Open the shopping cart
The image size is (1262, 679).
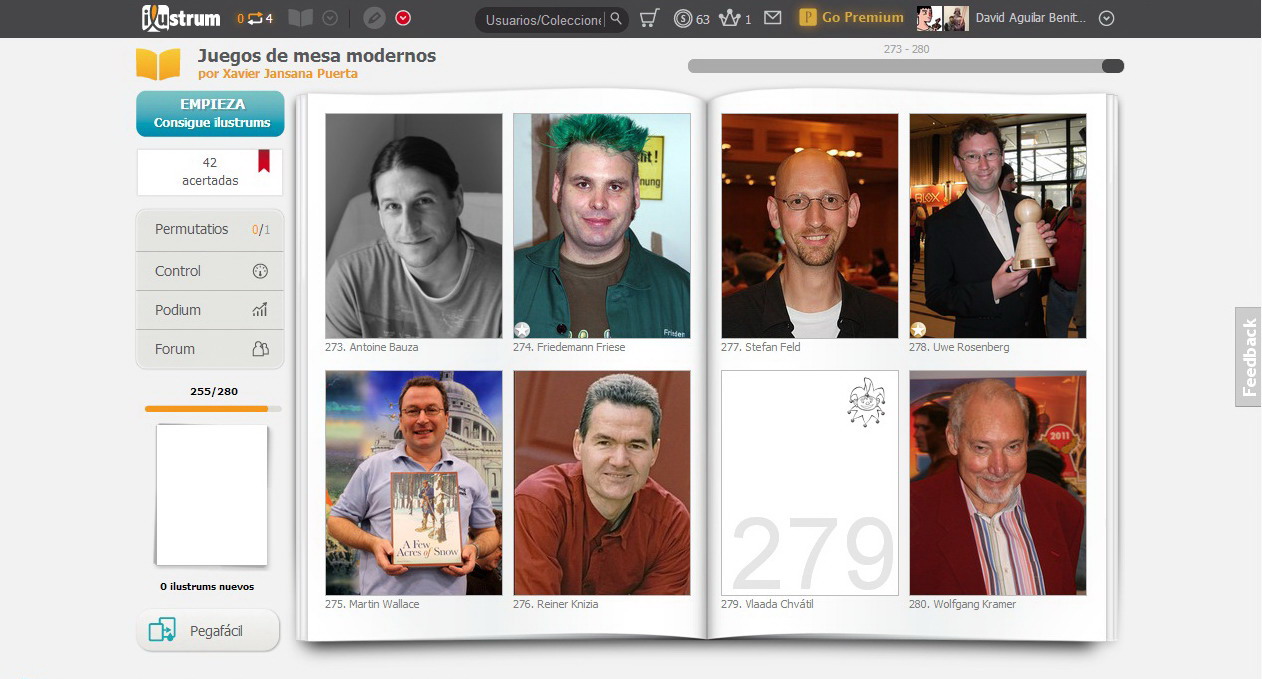(649, 18)
